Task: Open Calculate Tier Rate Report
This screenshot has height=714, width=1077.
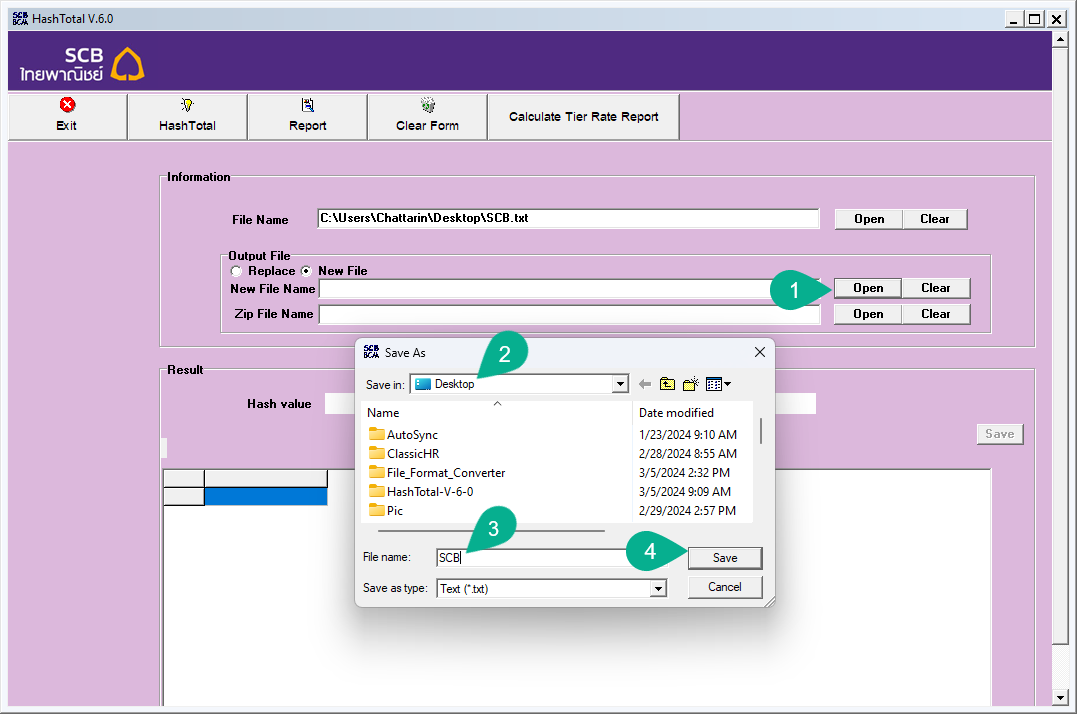Action: coord(584,117)
